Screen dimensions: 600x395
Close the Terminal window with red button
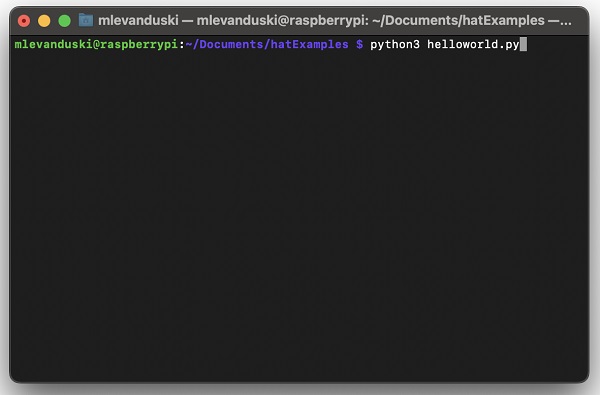pos(24,21)
